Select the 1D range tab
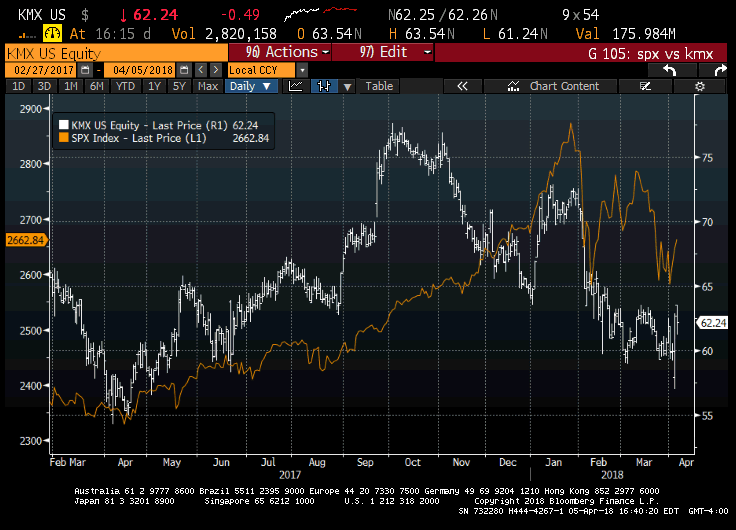736x530 pixels. click(18, 86)
